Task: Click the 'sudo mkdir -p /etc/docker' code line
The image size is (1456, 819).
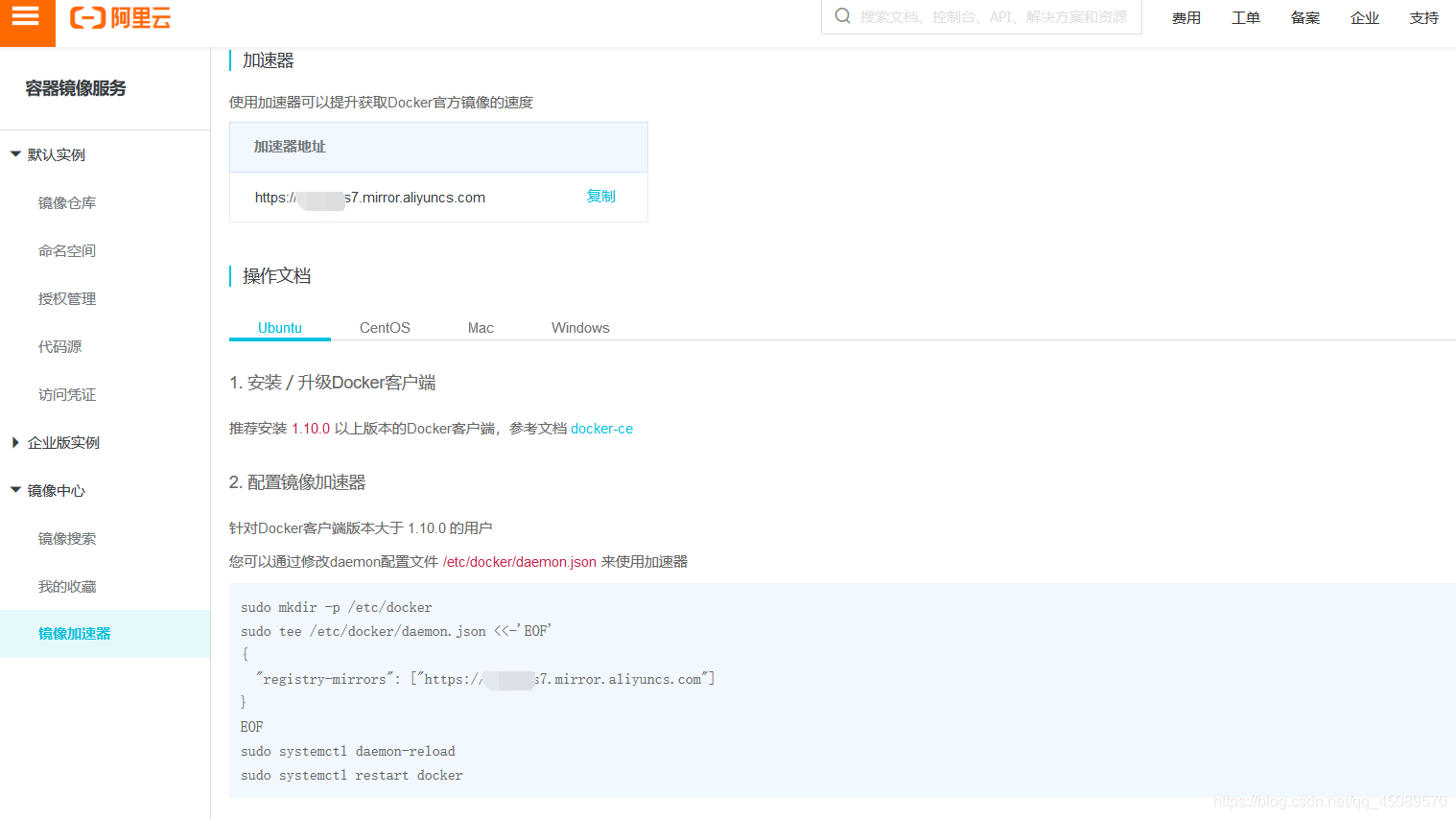Action: point(337,607)
